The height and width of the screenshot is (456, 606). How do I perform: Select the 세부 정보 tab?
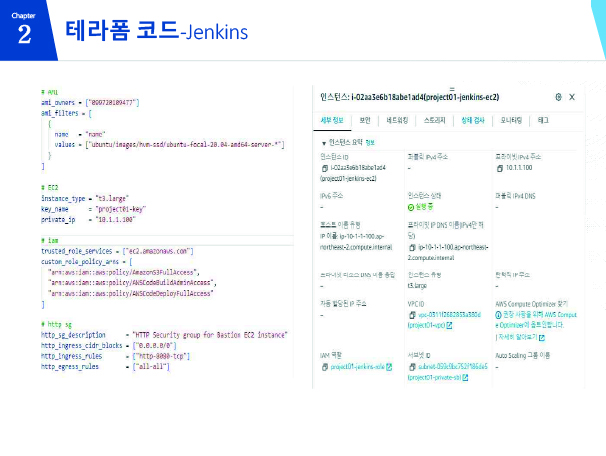(332, 120)
